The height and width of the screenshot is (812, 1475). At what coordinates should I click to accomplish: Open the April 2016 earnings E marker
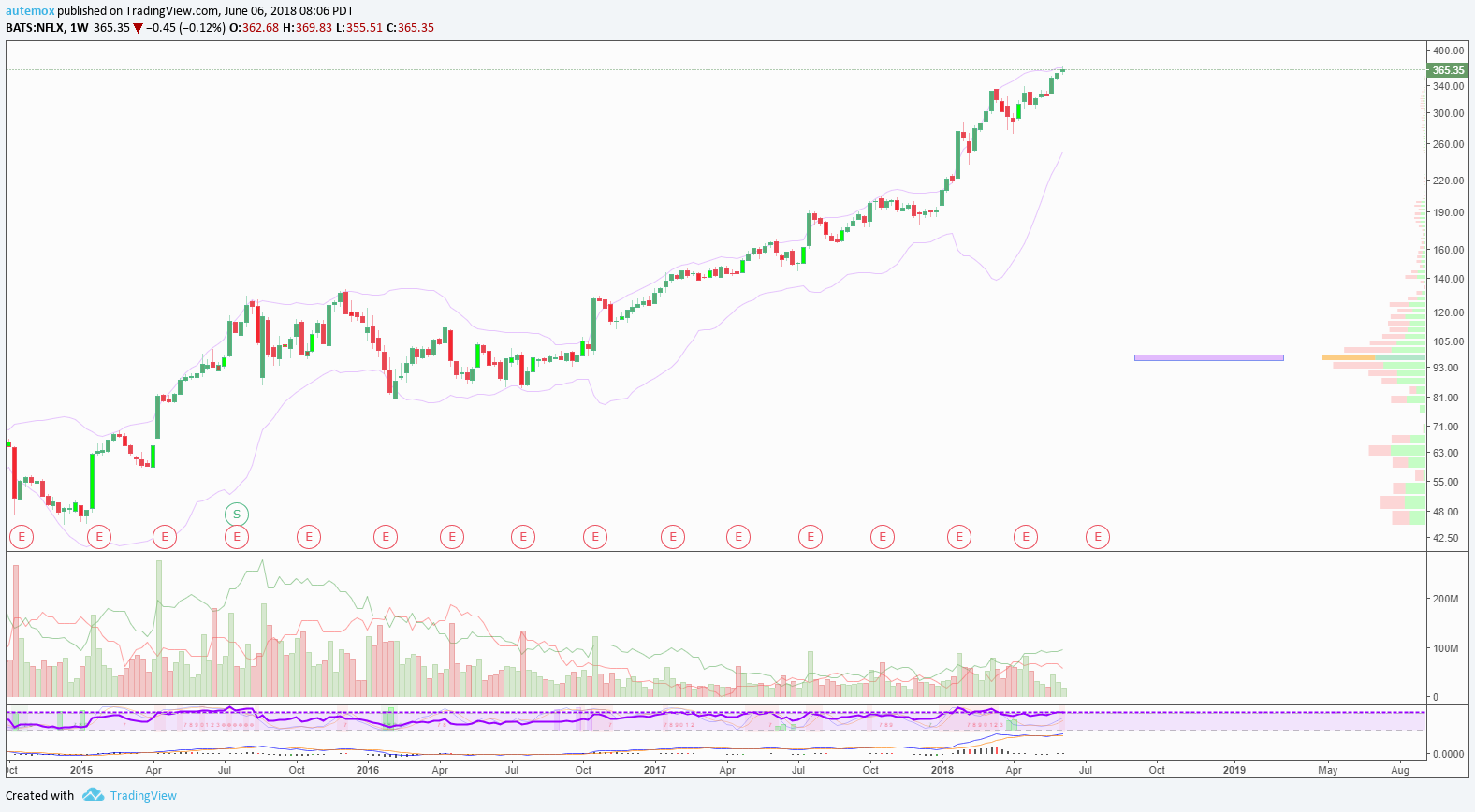point(452,537)
